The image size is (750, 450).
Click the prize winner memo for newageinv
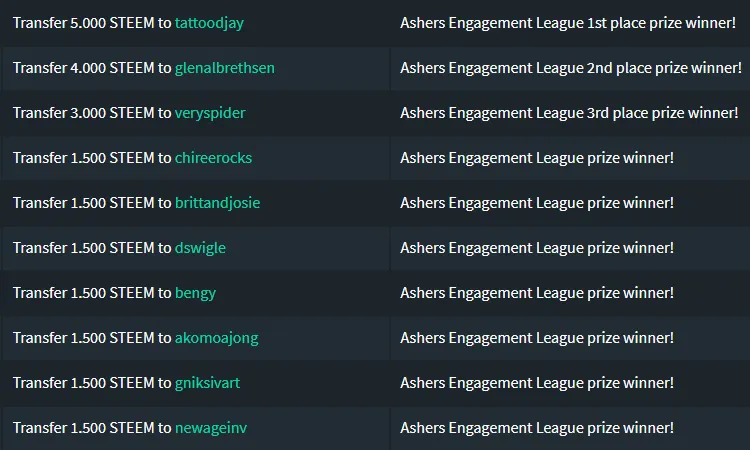tap(537, 428)
